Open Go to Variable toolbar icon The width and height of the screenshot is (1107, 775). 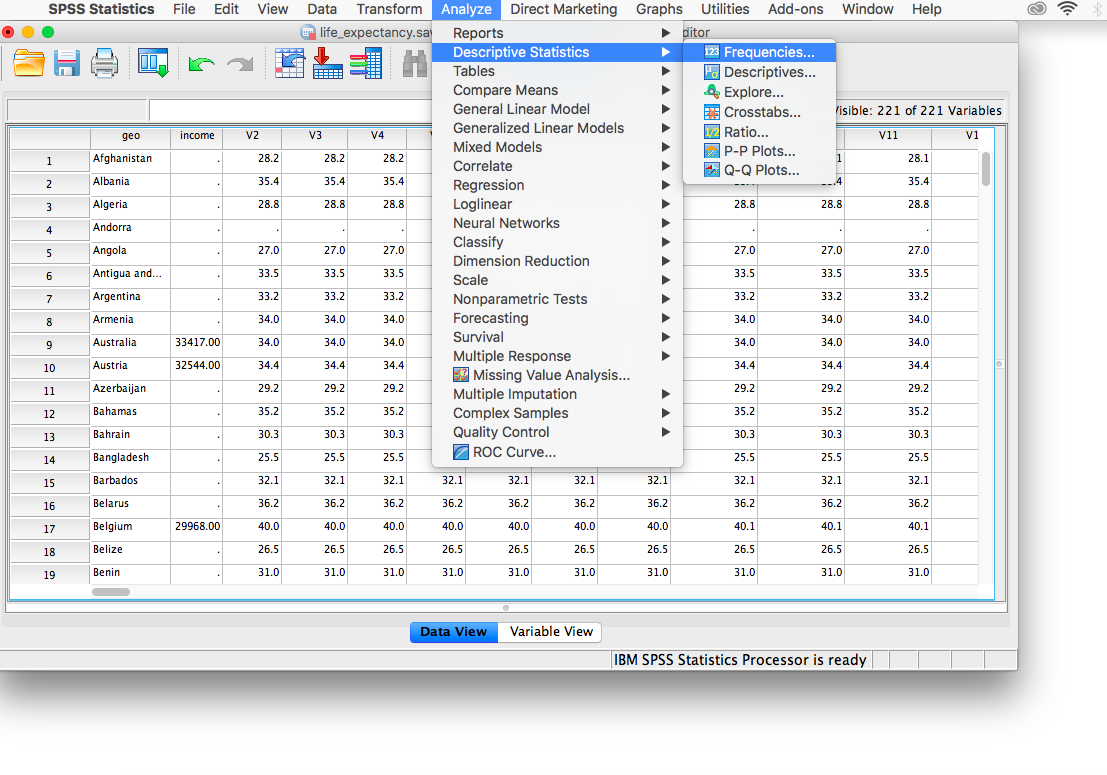pos(328,64)
